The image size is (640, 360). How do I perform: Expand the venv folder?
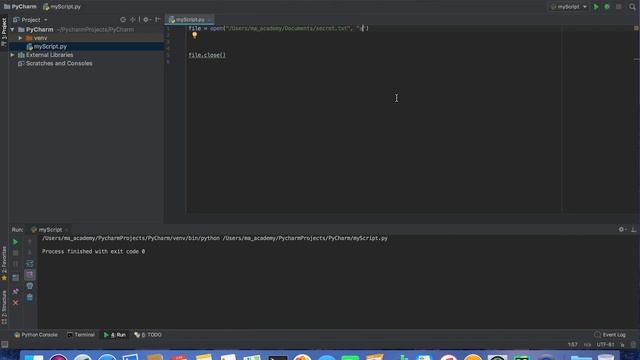[20, 38]
